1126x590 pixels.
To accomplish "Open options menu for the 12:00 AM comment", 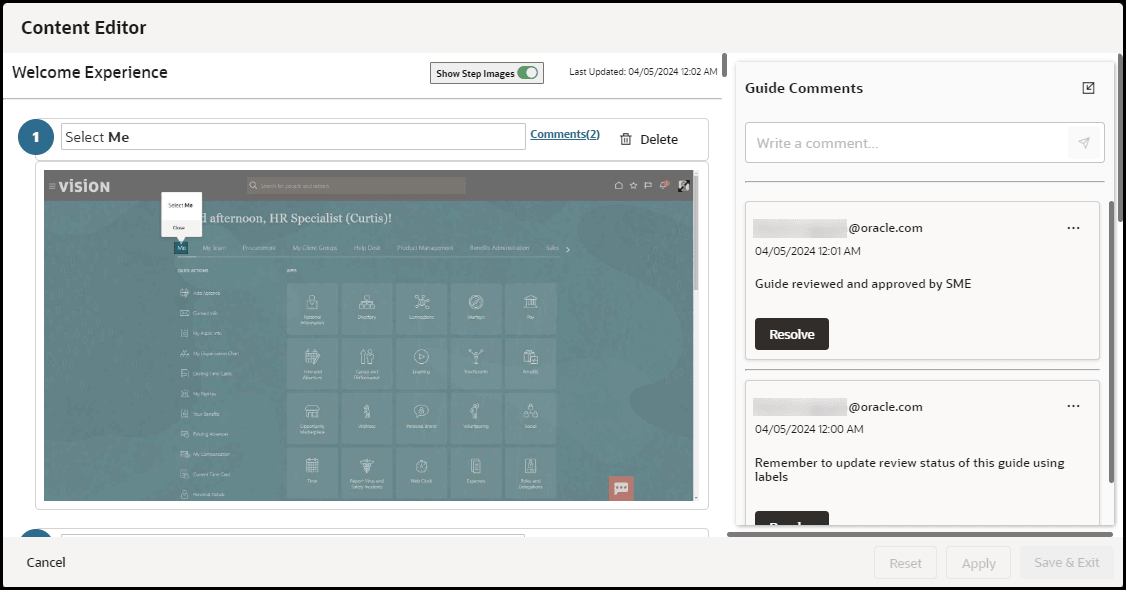I will (1073, 406).
